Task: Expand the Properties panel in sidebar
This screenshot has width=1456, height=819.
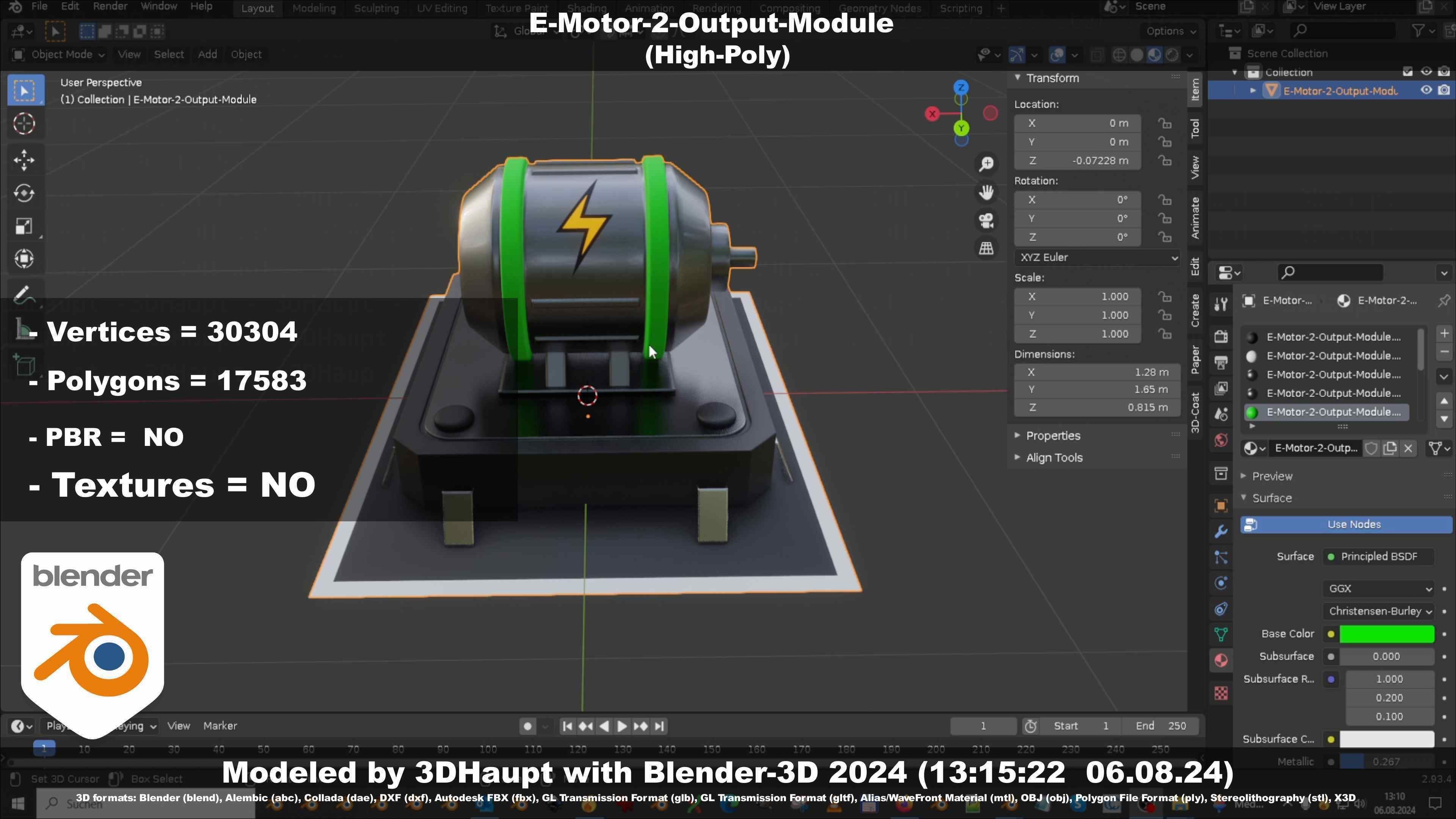Action: (x=1053, y=436)
